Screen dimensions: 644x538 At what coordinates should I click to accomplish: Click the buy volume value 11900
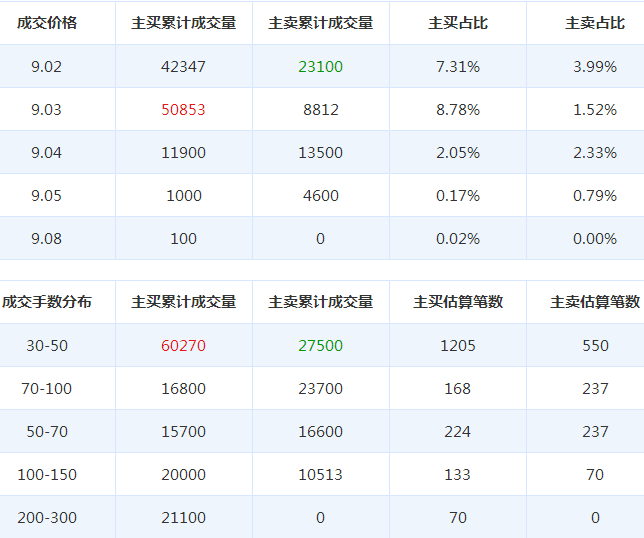click(x=183, y=153)
